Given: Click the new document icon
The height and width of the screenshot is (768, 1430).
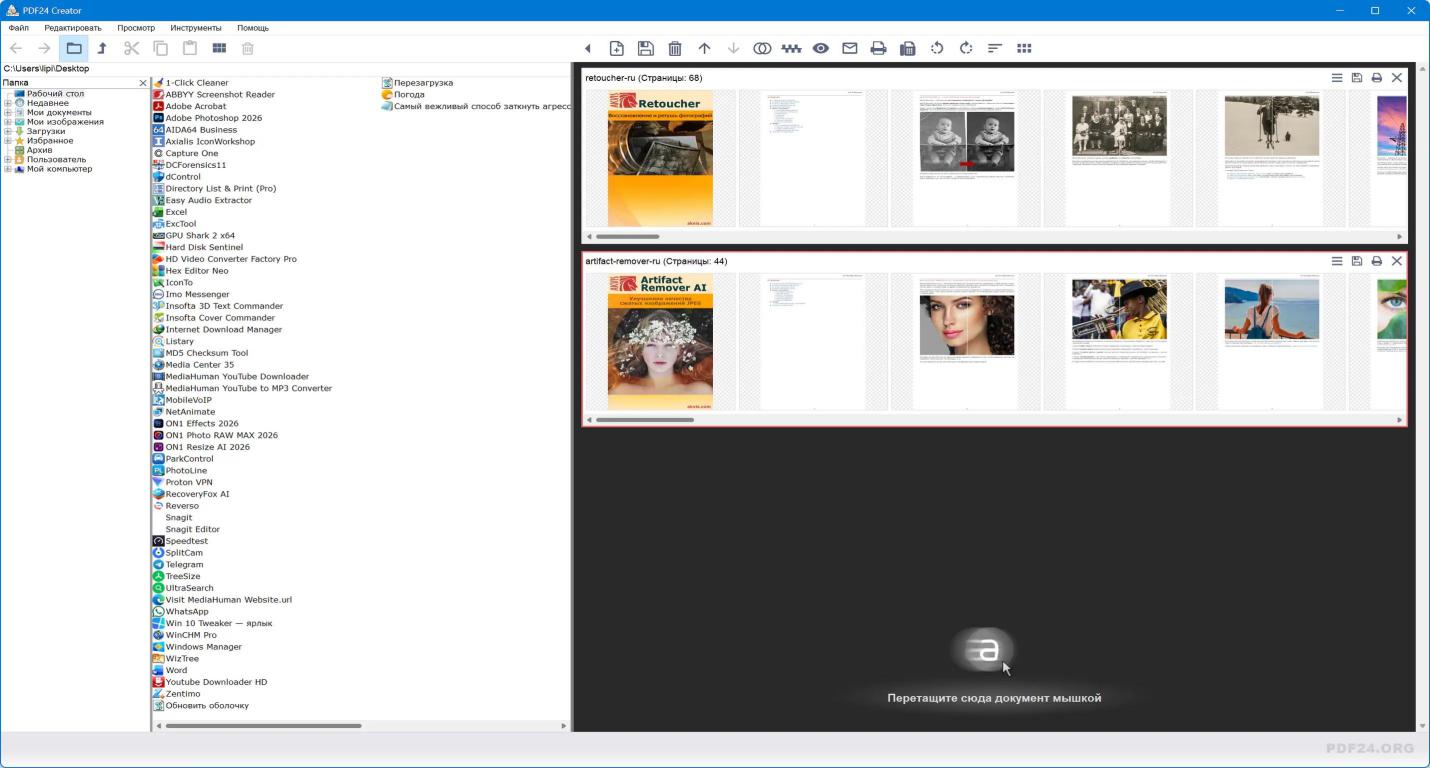Looking at the screenshot, I should (x=617, y=48).
